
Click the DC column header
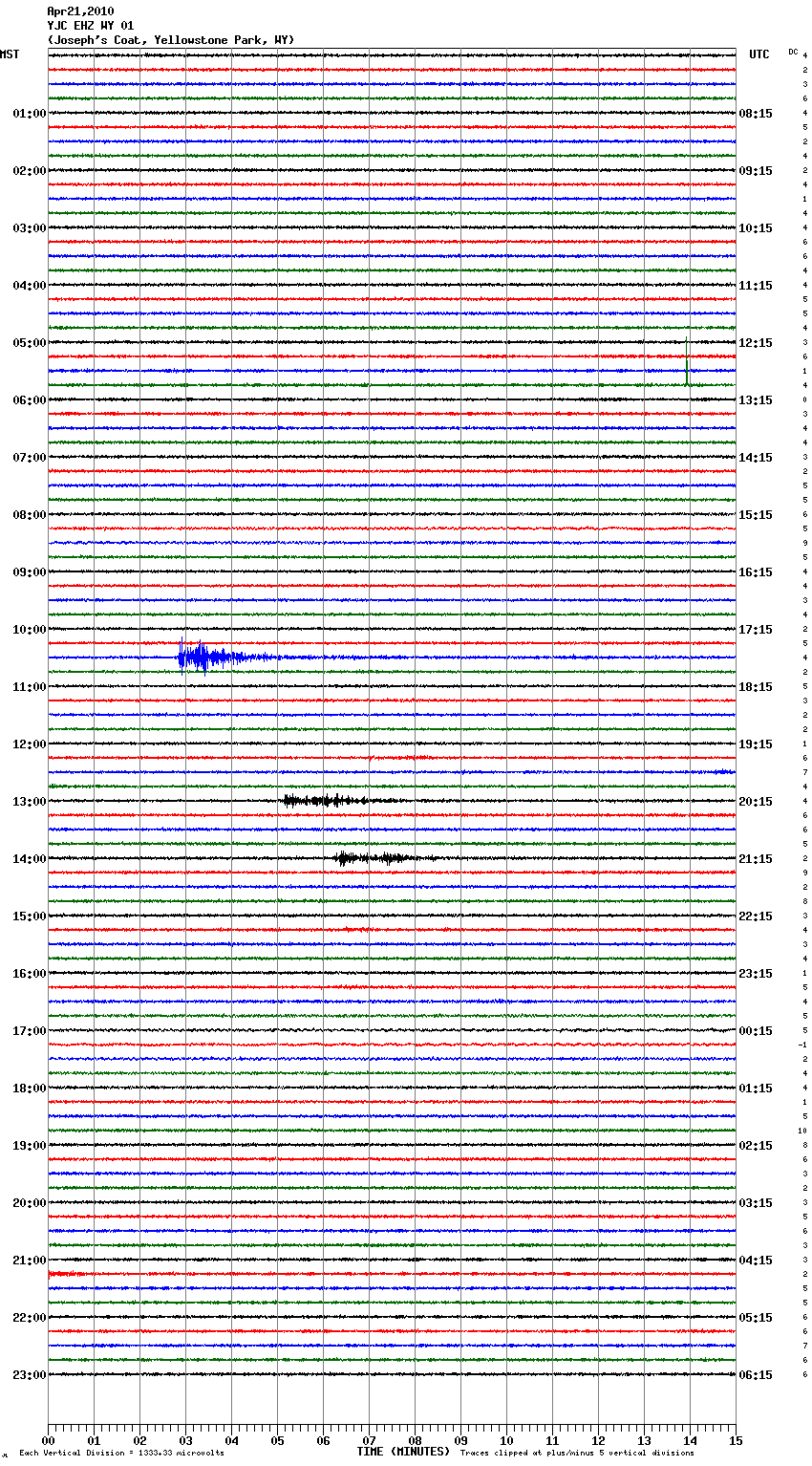793,52
